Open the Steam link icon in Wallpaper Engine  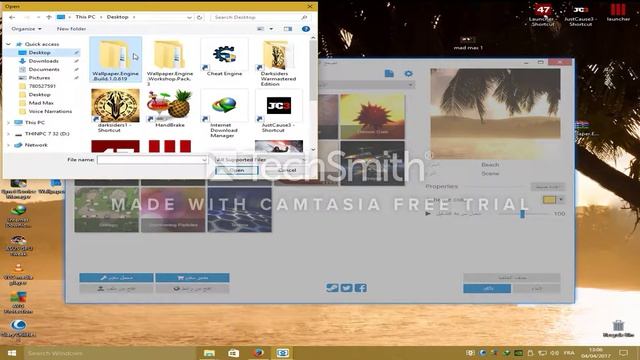coord(332,288)
